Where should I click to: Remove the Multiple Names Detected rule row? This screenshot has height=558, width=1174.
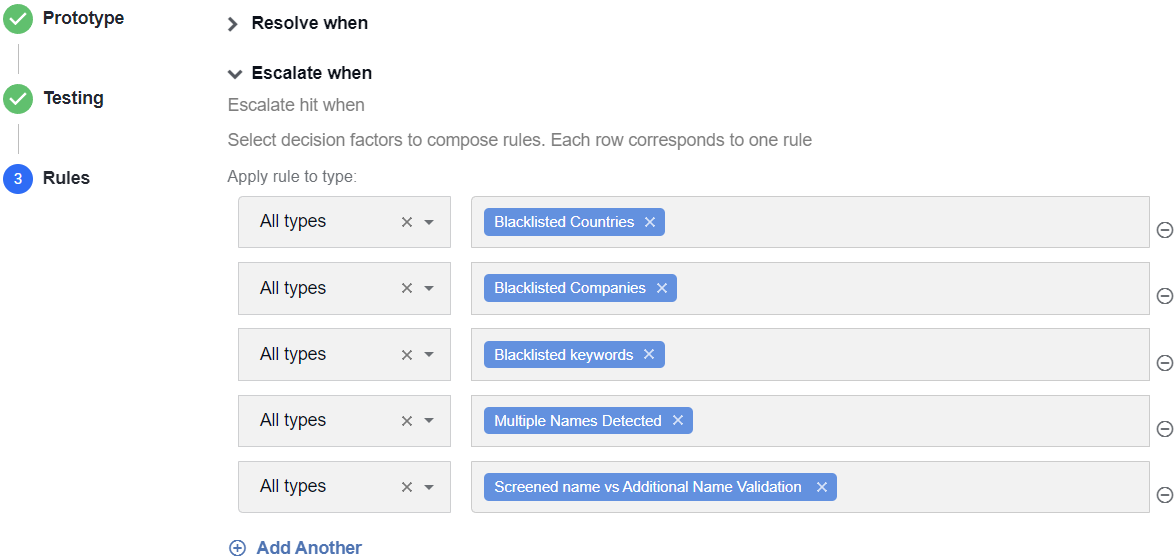(x=1164, y=428)
